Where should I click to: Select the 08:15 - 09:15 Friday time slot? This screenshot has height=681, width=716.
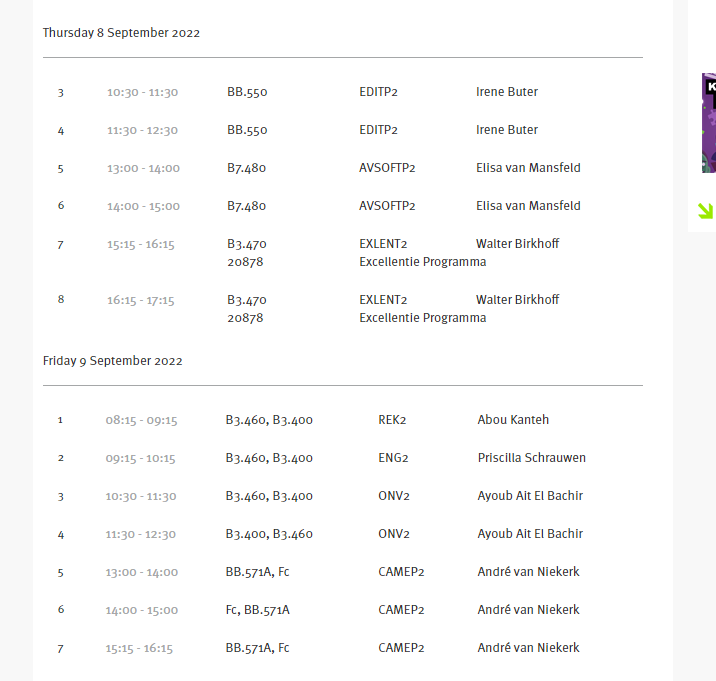[141, 420]
